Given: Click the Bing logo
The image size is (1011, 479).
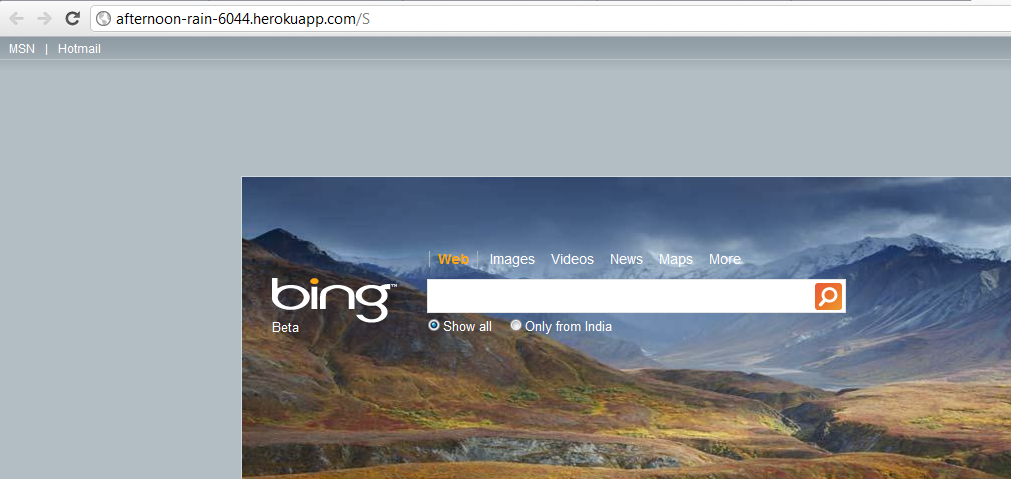Looking at the screenshot, I should pos(333,299).
